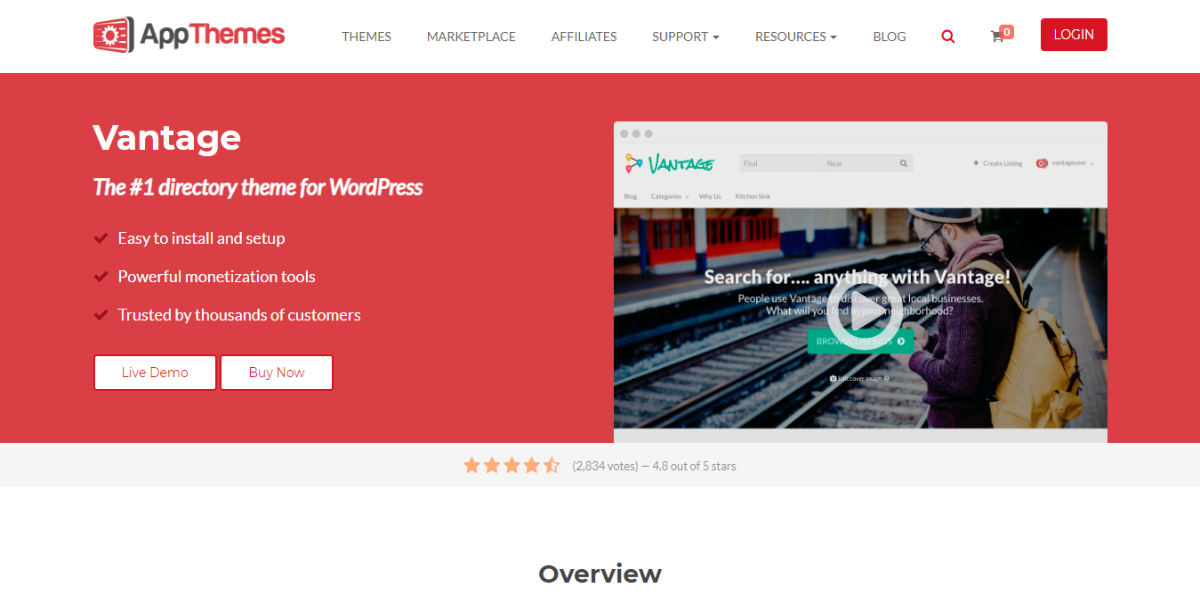Click checkmark beside 'Trusted by thousands'
Screen dimensions: 1200x600
click(x=101, y=314)
